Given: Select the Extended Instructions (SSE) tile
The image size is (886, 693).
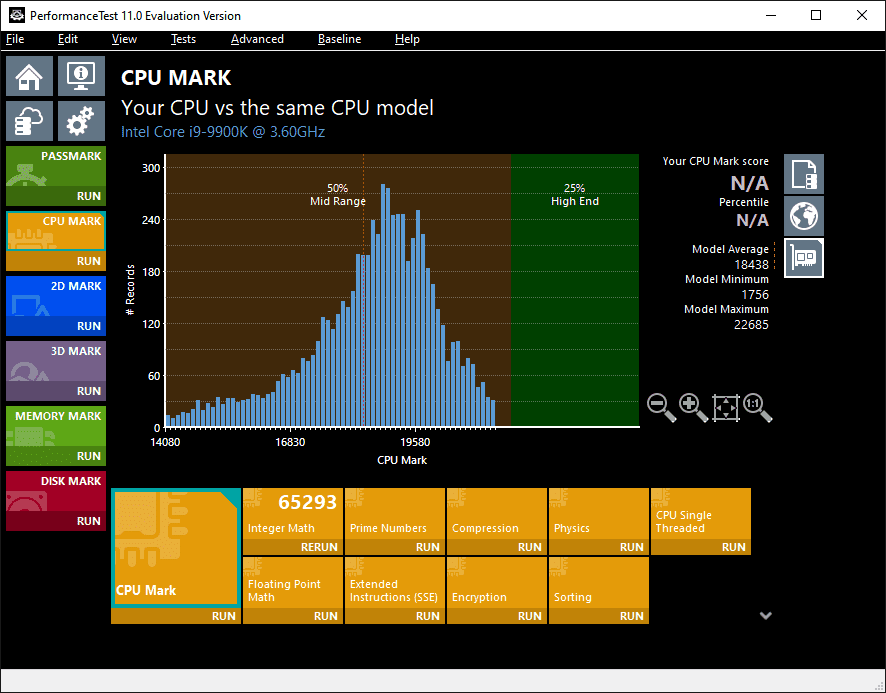Looking at the screenshot, I should coord(394,583).
